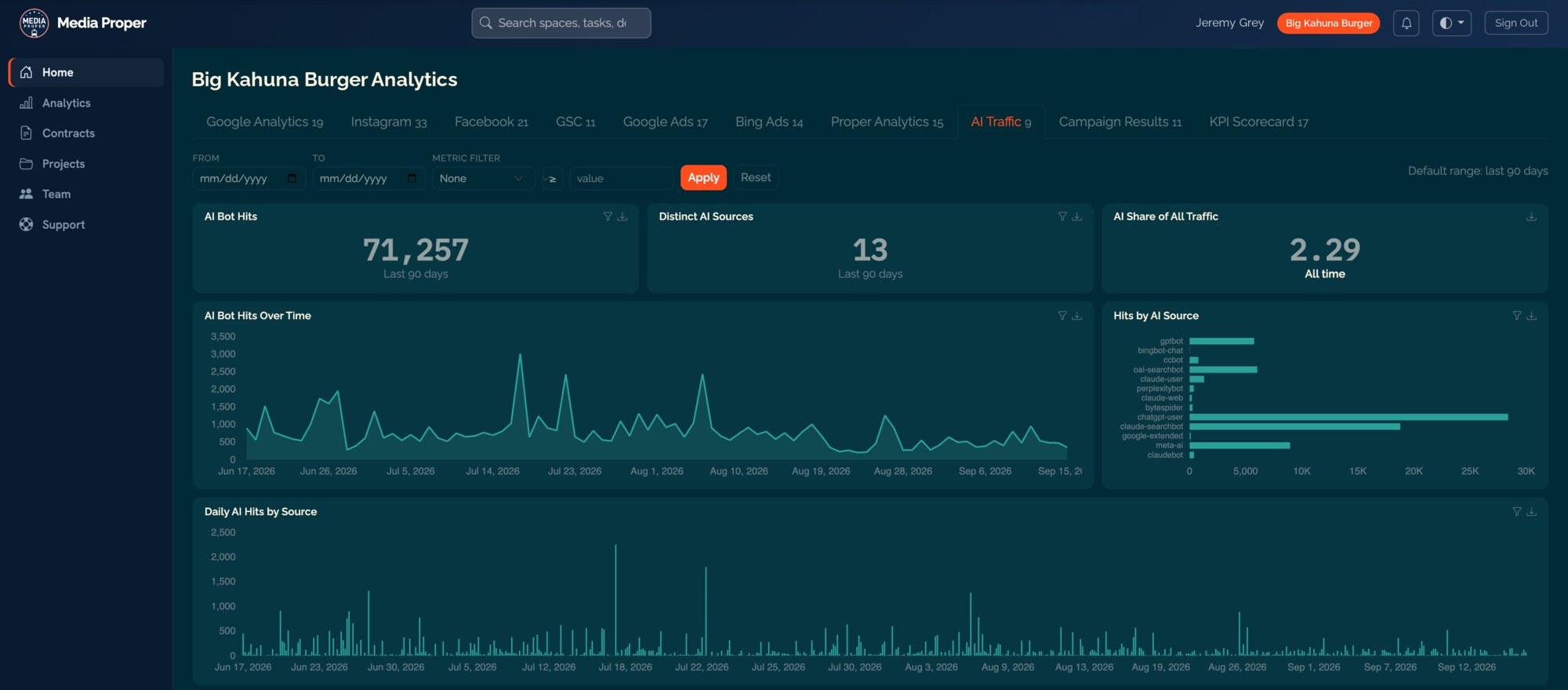Click the 2.29 AI share value
Viewport: 1568px width, 690px height.
(1325, 250)
